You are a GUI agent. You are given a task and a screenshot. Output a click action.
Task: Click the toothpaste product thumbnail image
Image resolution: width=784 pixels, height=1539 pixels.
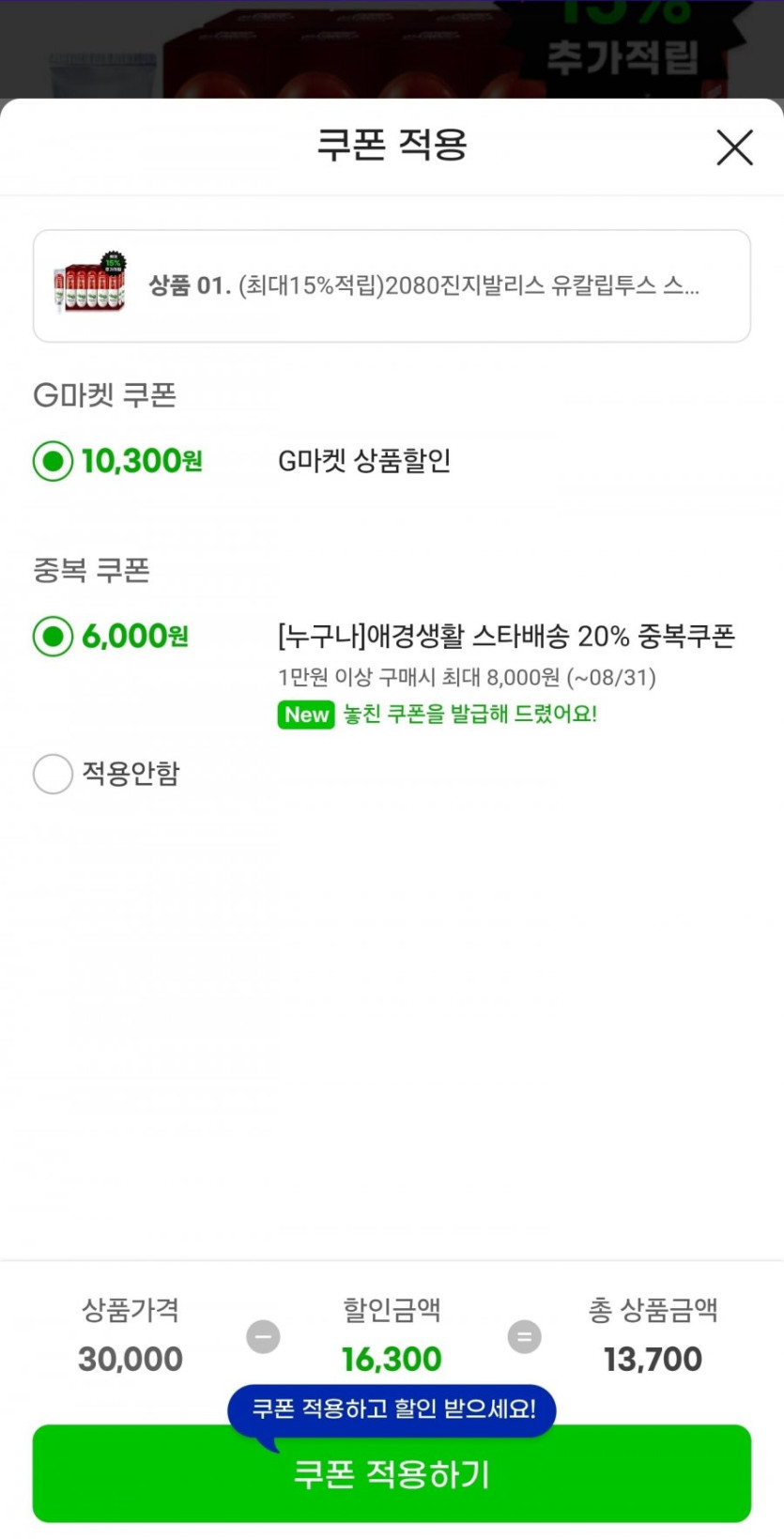tap(90, 285)
